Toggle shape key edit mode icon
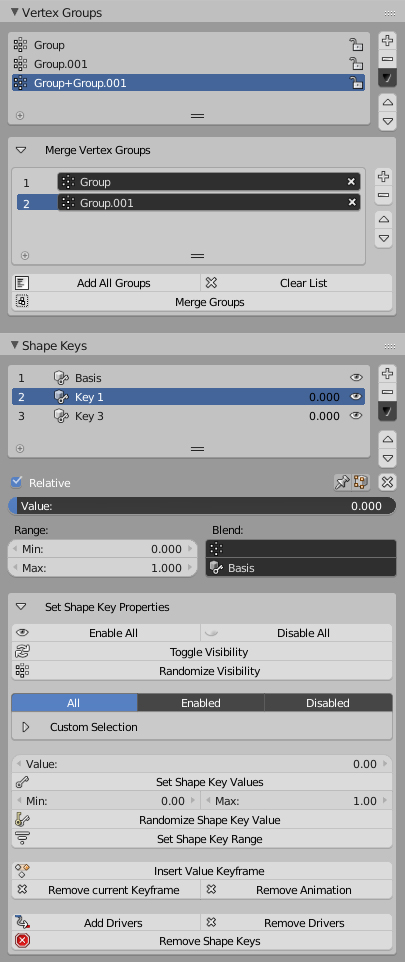Image resolution: width=405 pixels, height=962 pixels. point(361,483)
